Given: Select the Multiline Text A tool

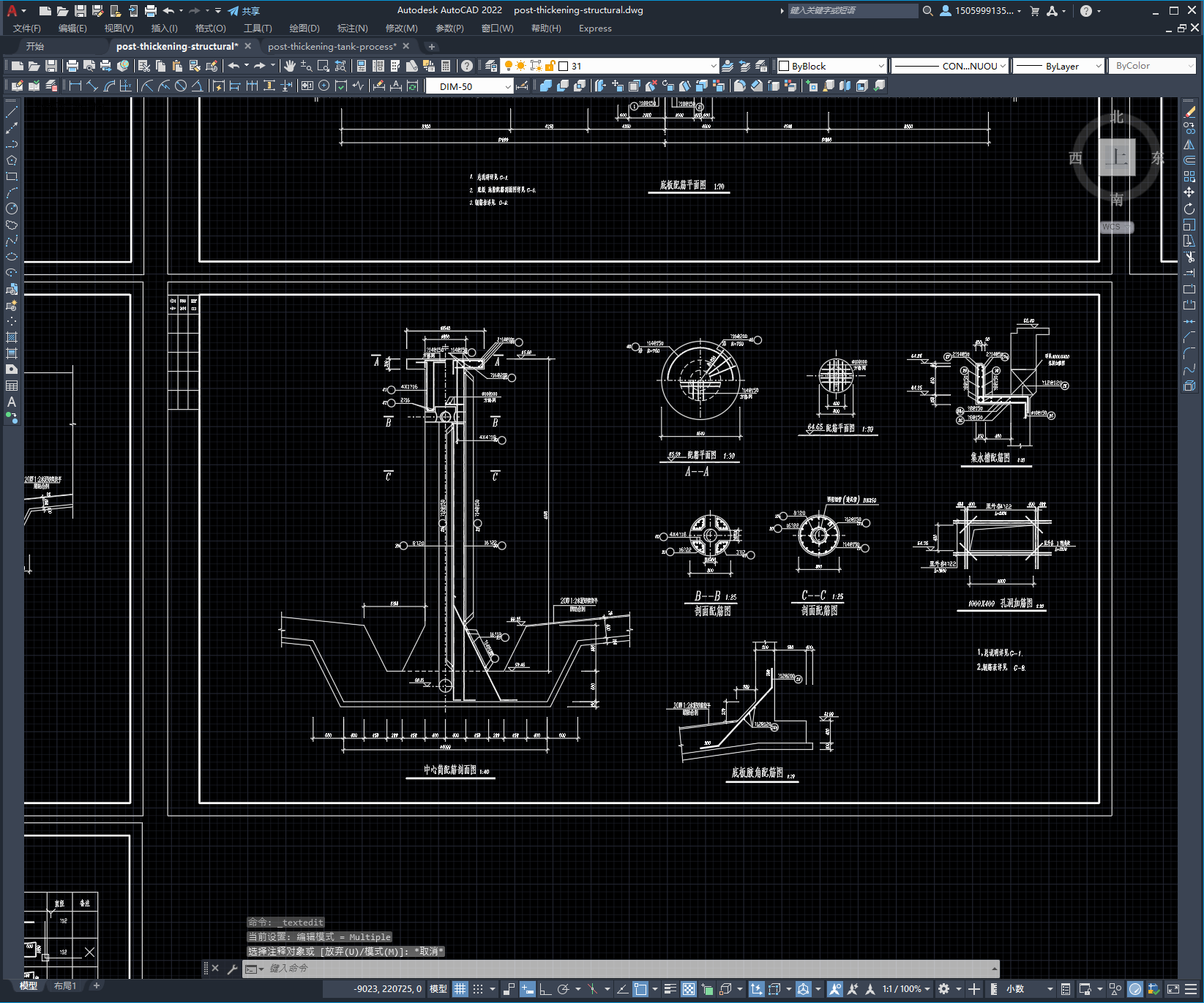Looking at the screenshot, I should 12,402.
